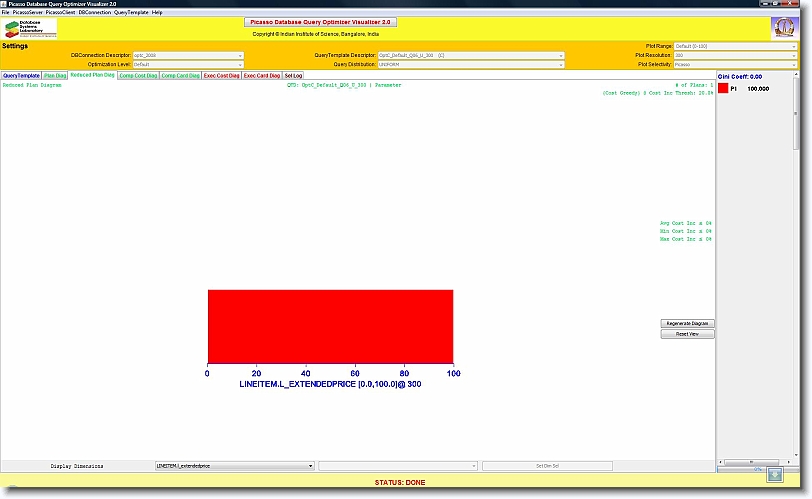Expand the Display Dimensions LINEITEM dropdown
This screenshot has height=499, width=812.
point(234,466)
